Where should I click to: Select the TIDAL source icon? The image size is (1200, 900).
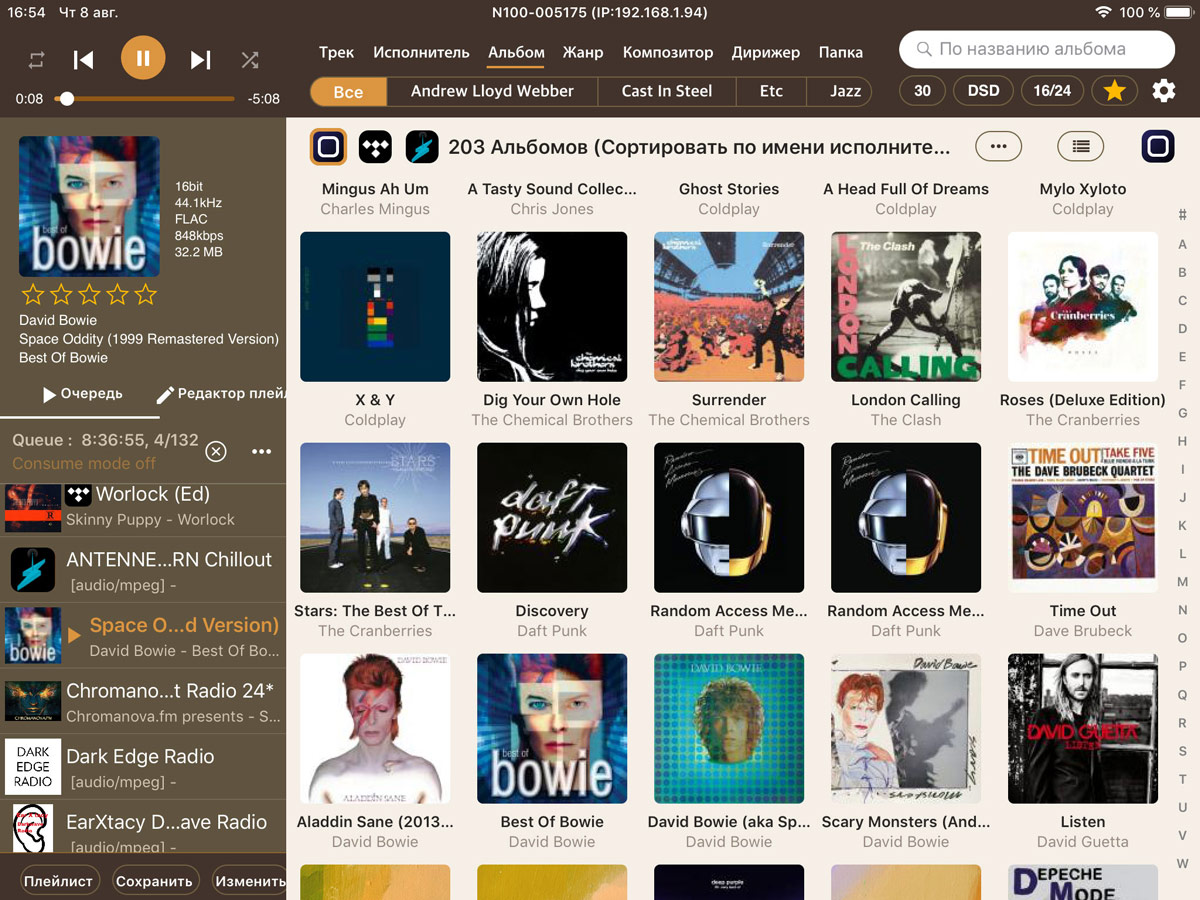click(375, 147)
